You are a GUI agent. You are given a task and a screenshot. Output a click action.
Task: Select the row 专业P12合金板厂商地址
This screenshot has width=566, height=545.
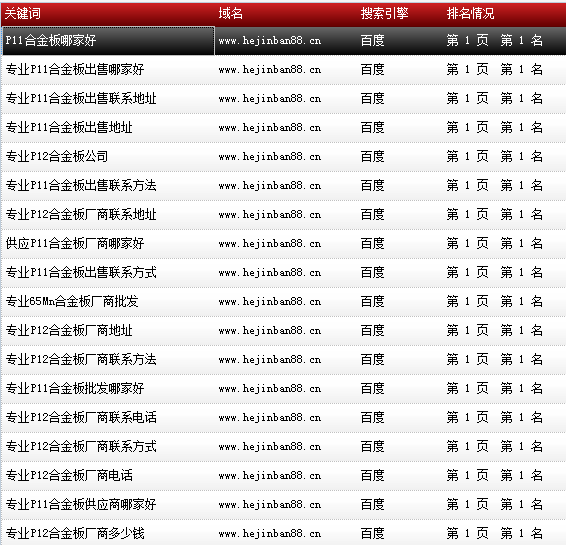click(x=284, y=331)
